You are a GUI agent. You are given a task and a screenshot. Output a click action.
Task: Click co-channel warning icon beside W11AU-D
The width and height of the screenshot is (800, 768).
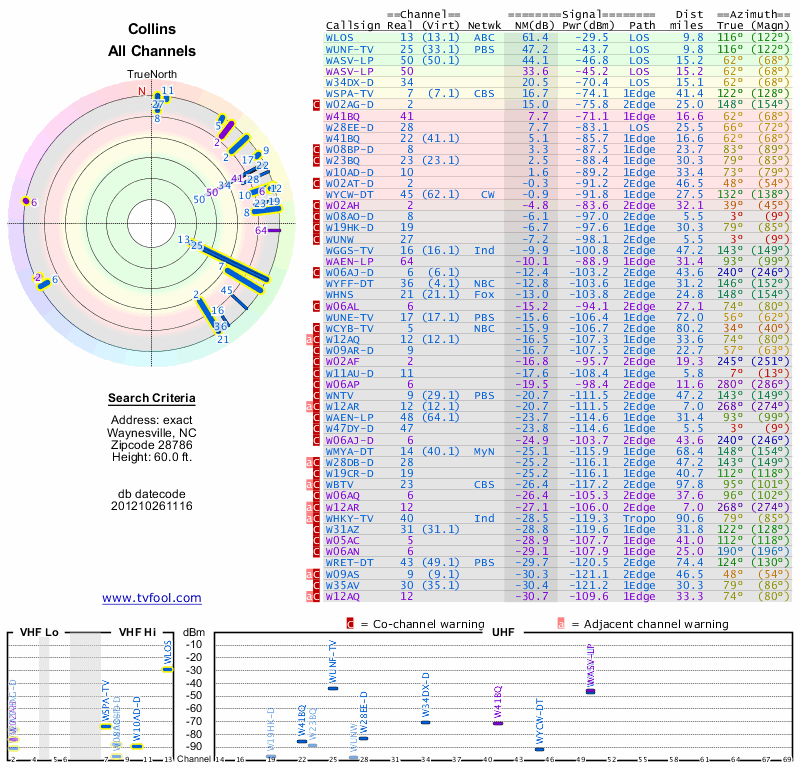point(316,374)
